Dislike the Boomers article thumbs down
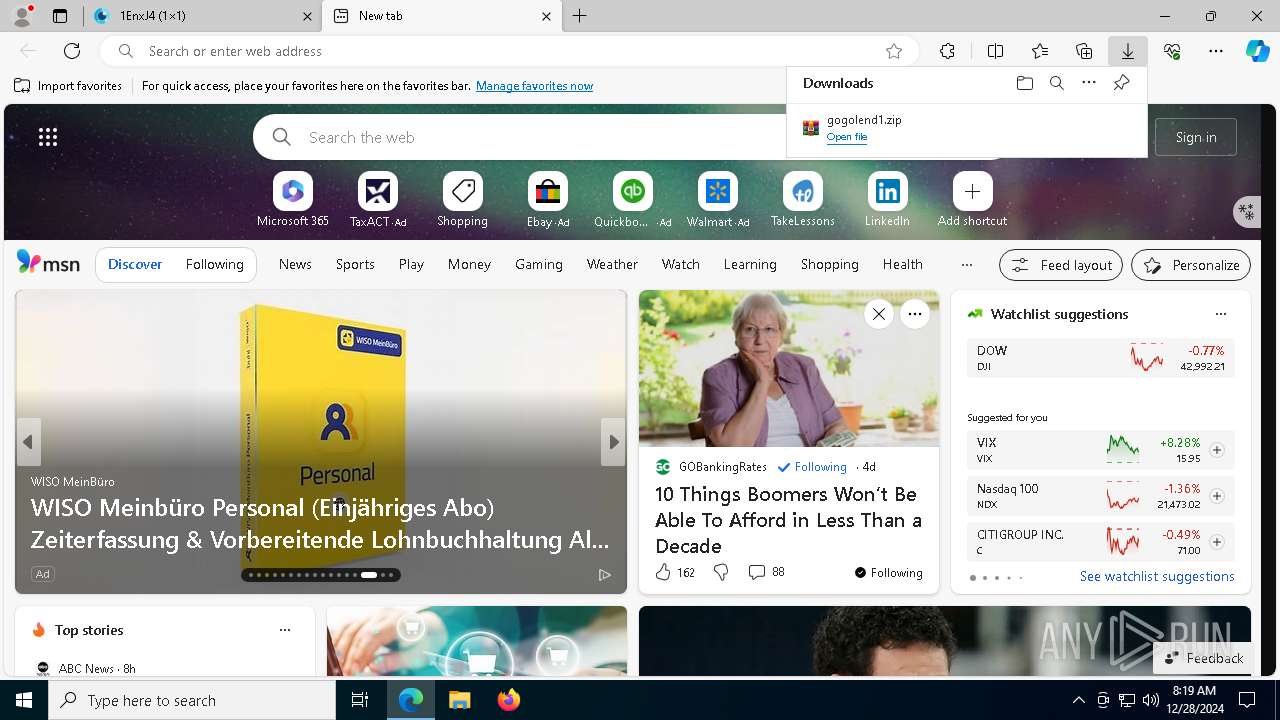 [x=720, y=572]
